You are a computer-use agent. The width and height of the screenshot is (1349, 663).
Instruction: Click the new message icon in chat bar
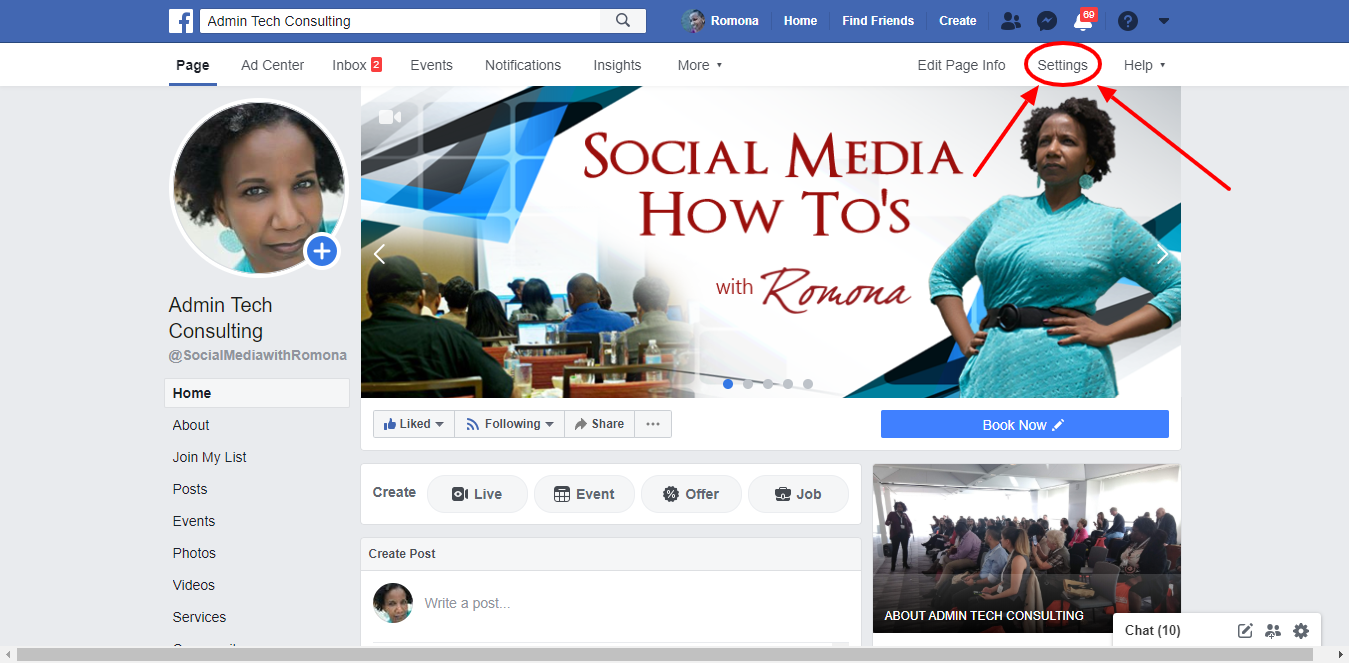point(1245,630)
